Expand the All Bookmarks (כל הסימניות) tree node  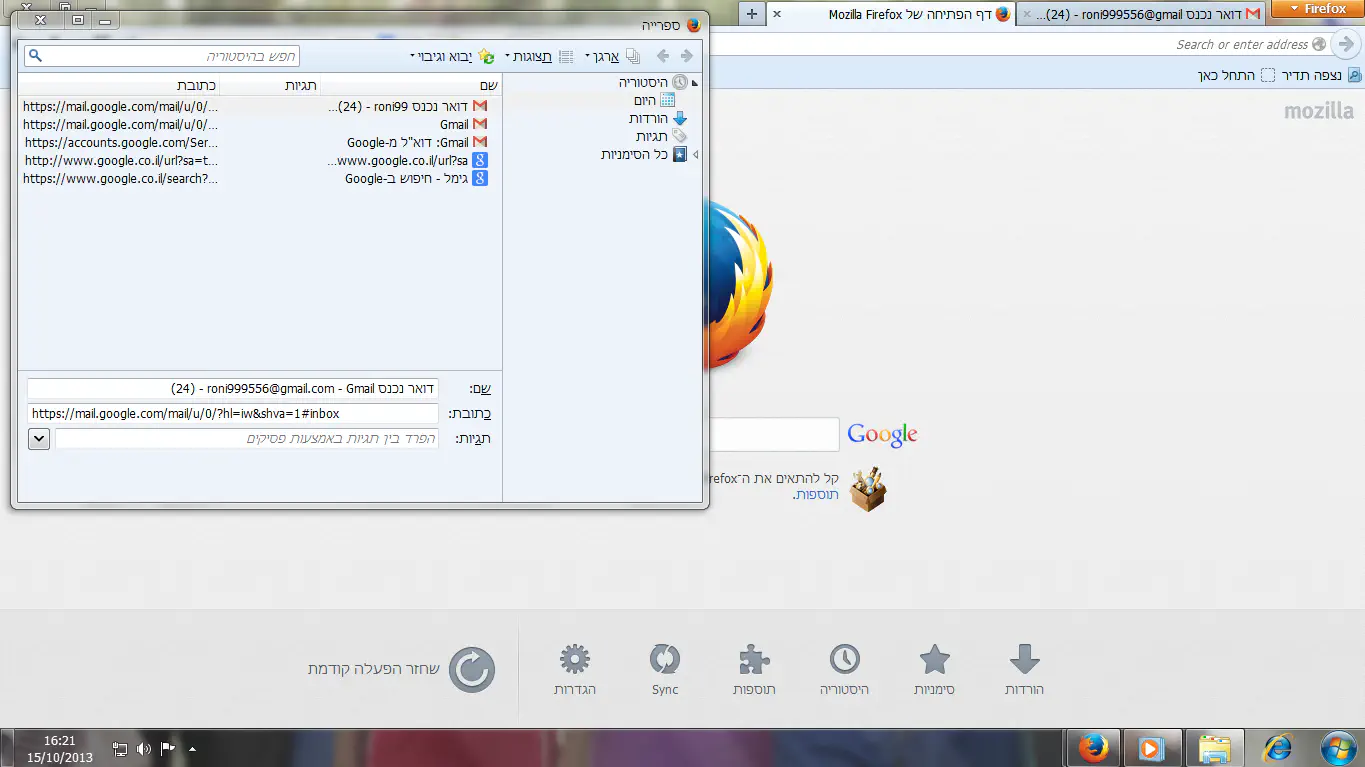click(696, 155)
